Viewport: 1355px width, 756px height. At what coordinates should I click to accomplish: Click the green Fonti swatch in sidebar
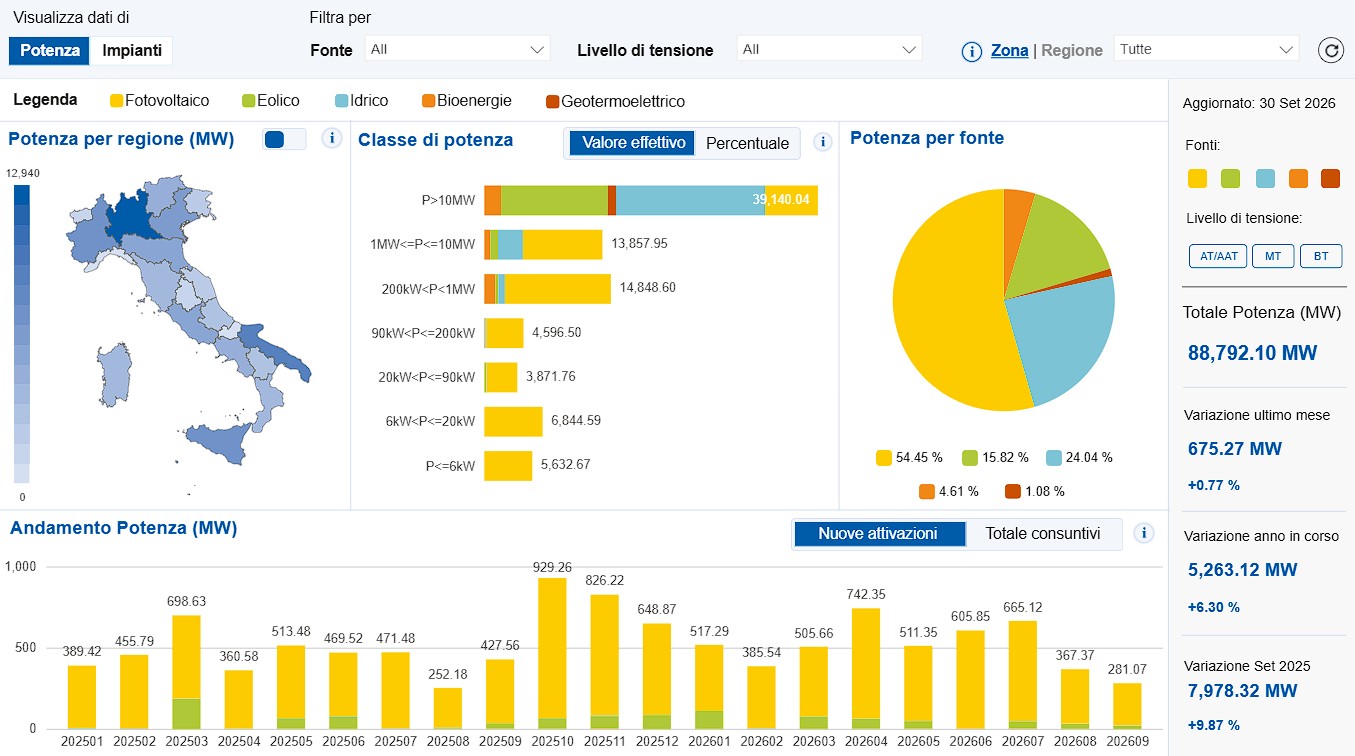click(1230, 179)
